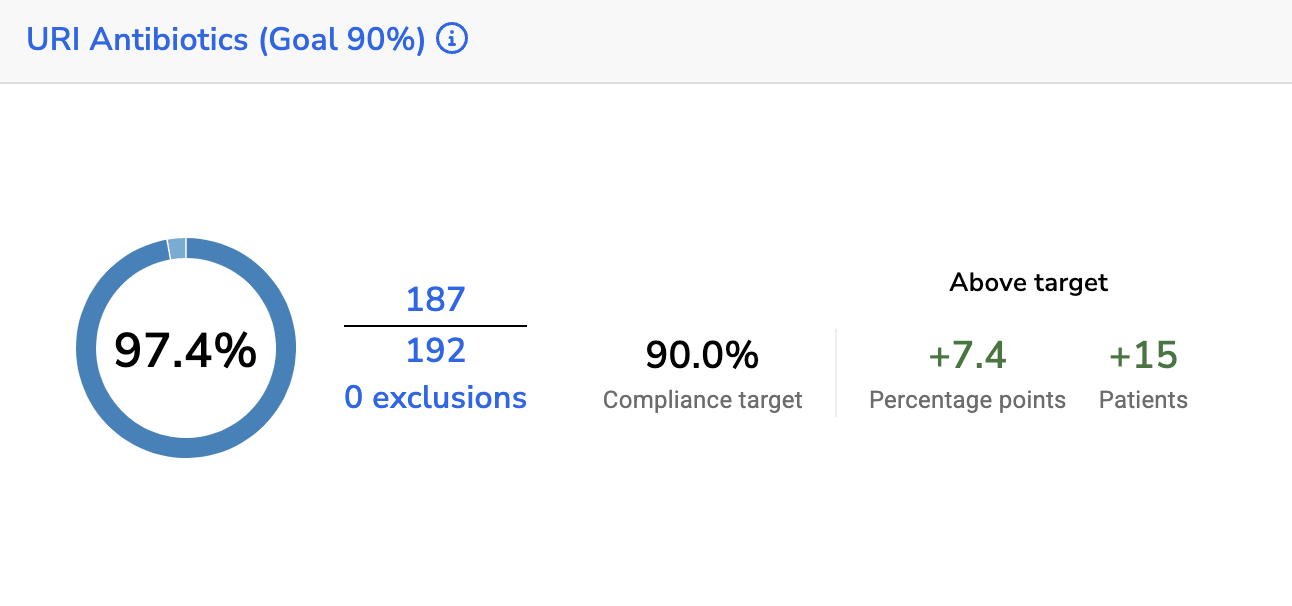This screenshot has height=606, width=1292.
Task: Select the Patients label under +15
Action: [x=1143, y=400]
